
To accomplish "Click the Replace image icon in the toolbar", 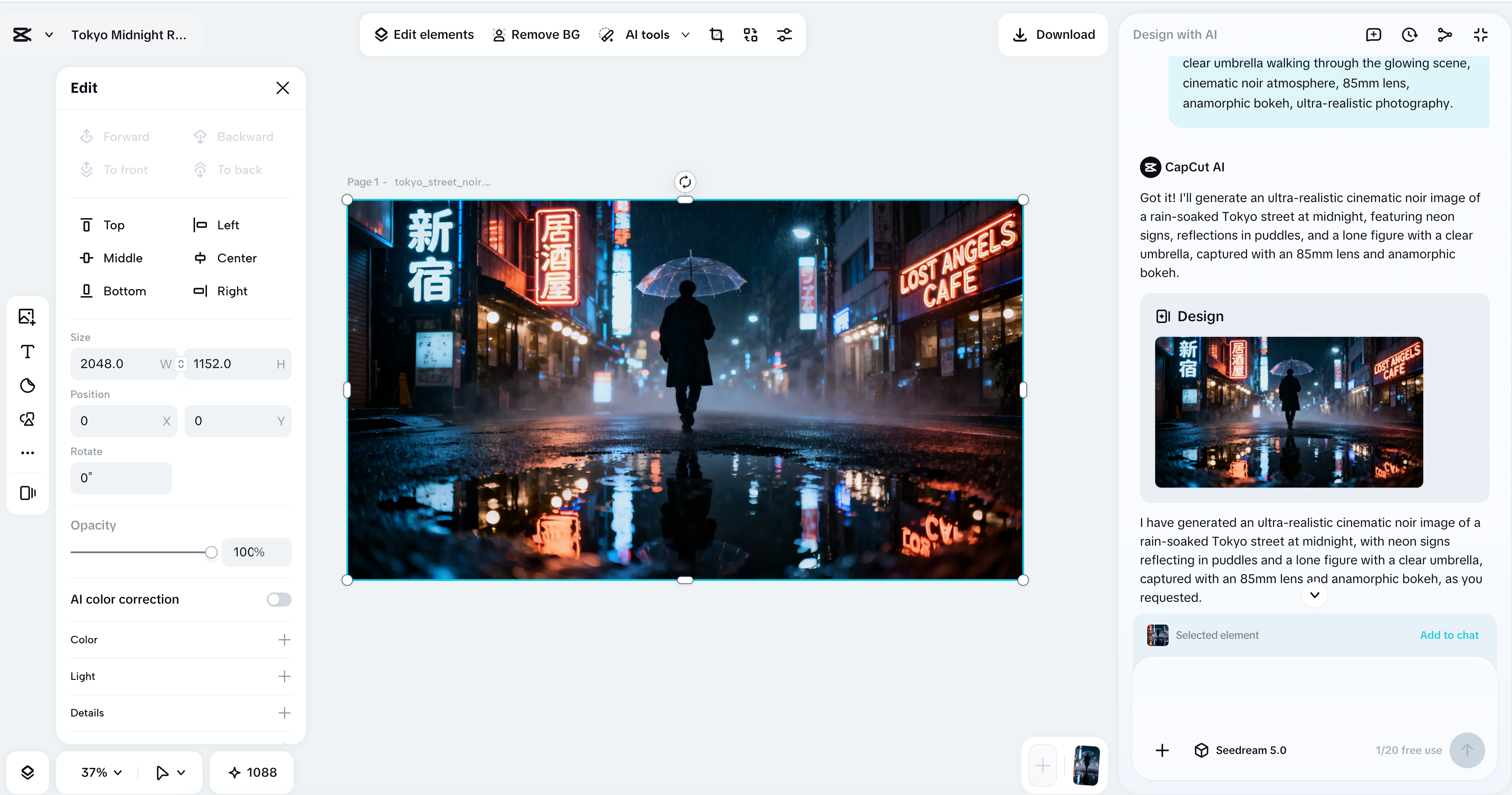I will tap(750, 35).
